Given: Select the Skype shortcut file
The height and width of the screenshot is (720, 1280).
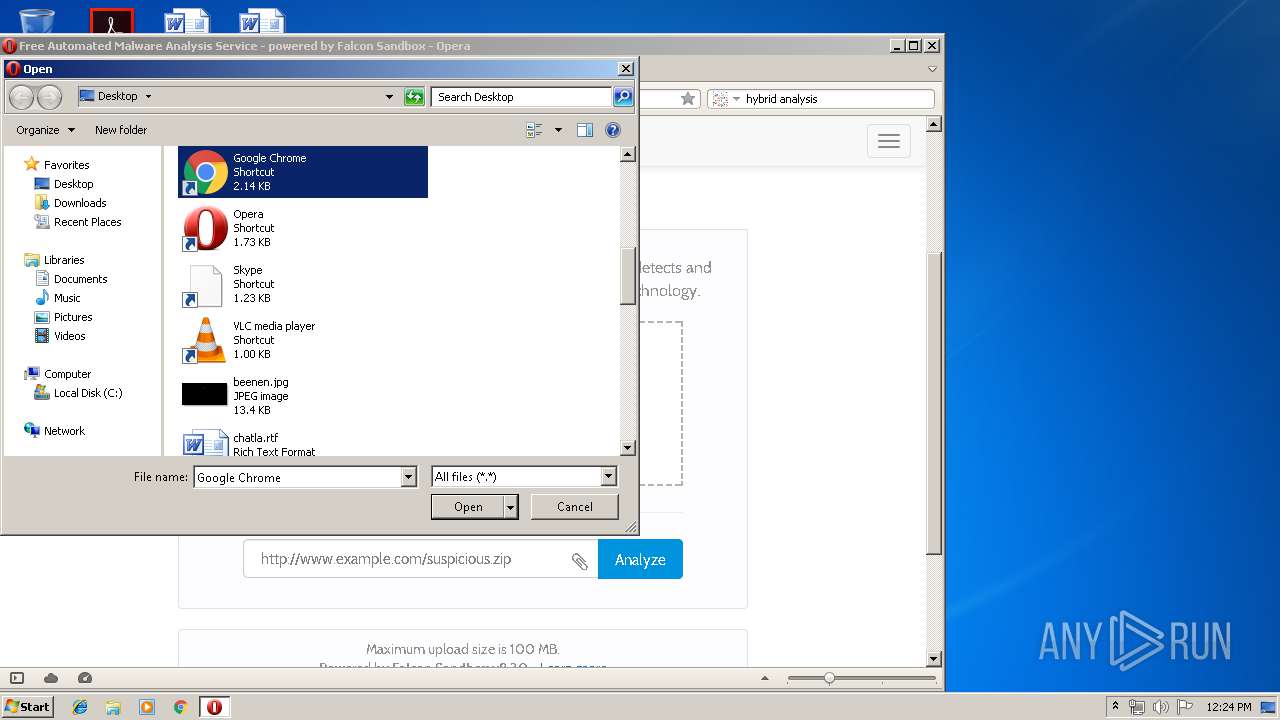Looking at the screenshot, I should [x=303, y=284].
